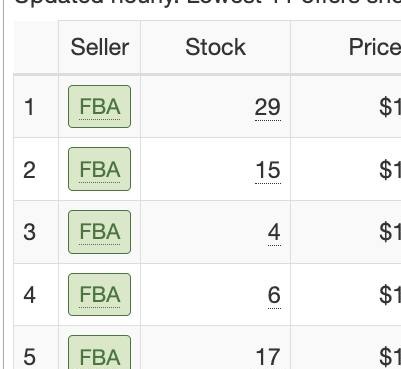Screen dimensions: 401x369
Task: Sort by the Seller column header
Action: click(x=99, y=47)
